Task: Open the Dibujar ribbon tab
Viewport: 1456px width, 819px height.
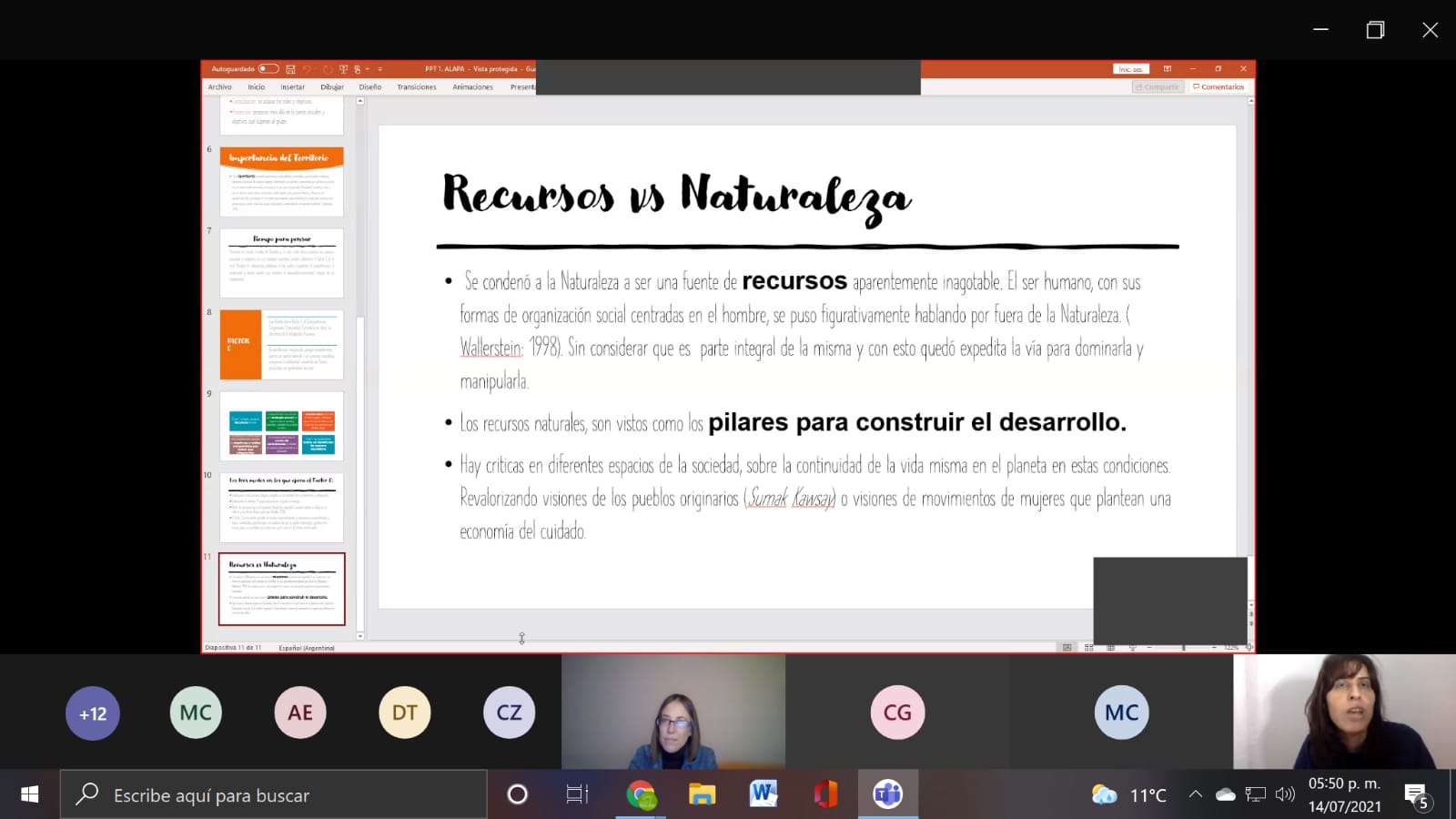Action: pyautogui.click(x=332, y=87)
